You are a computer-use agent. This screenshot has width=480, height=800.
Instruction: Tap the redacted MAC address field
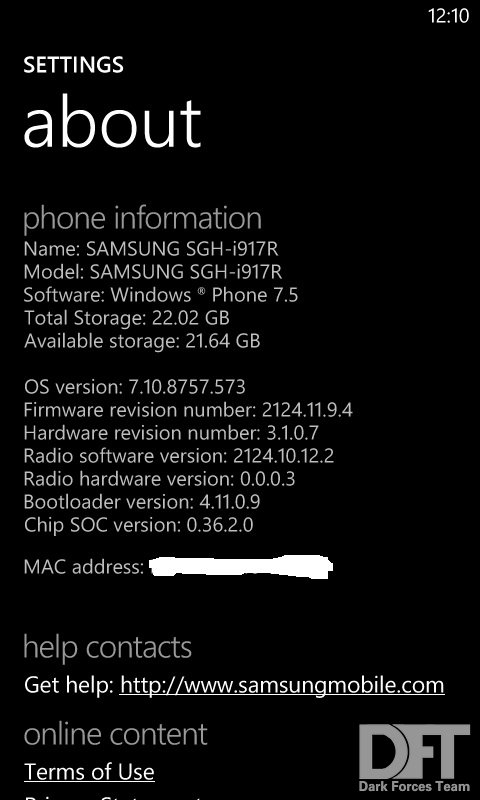tap(241, 567)
